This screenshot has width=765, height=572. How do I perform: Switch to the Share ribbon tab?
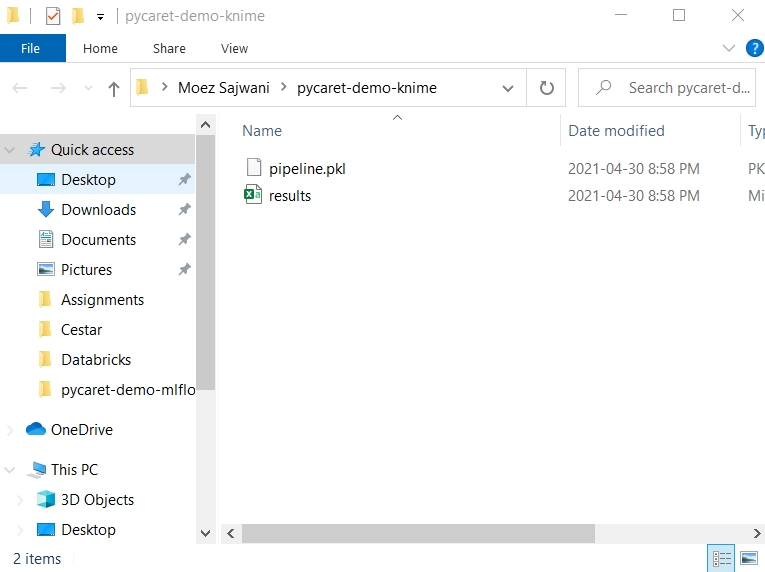point(169,48)
